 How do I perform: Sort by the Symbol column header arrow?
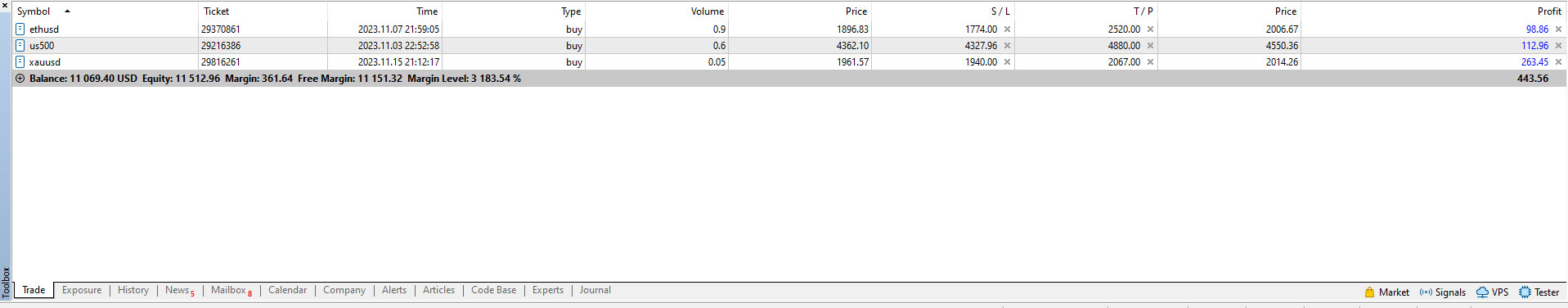[x=67, y=11]
